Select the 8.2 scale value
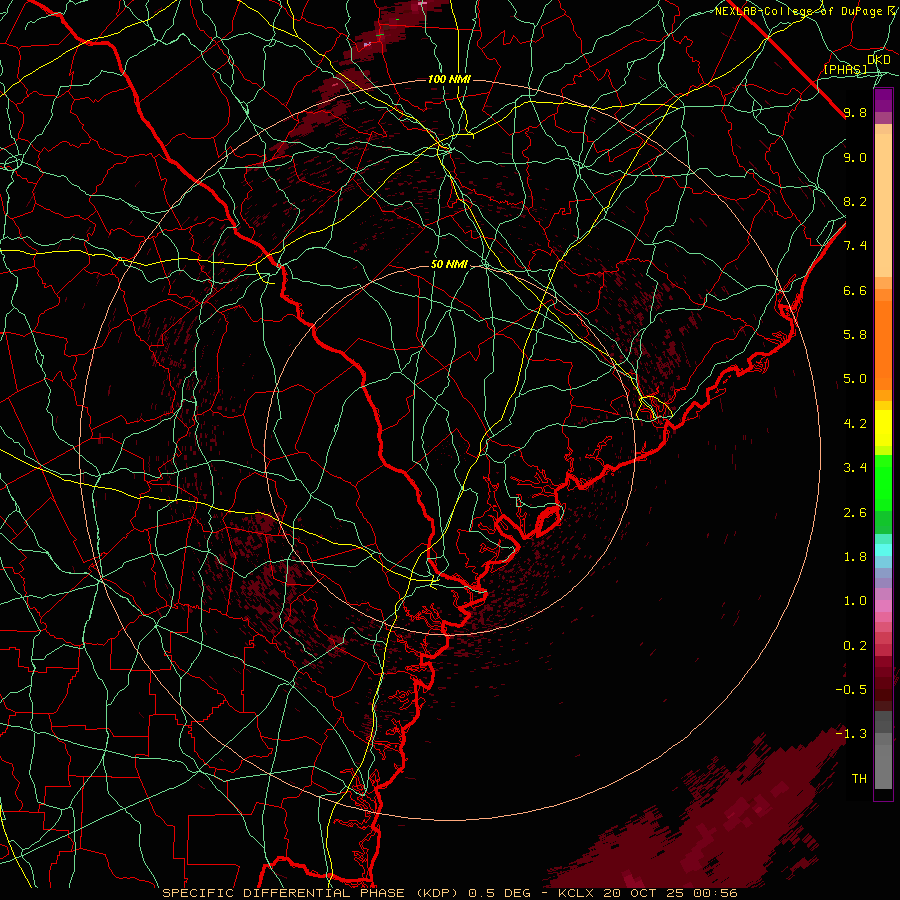 click(855, 201)
